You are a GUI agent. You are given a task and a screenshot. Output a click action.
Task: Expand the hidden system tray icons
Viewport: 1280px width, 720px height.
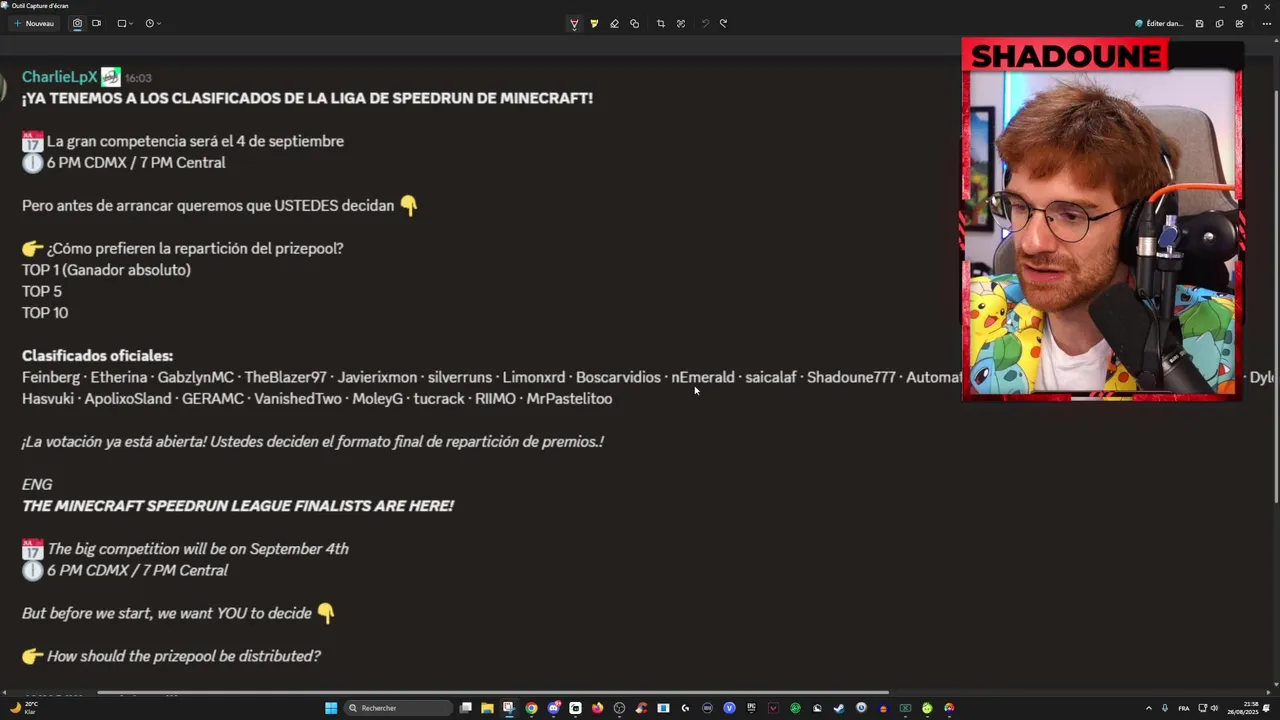pos(1148,708)
